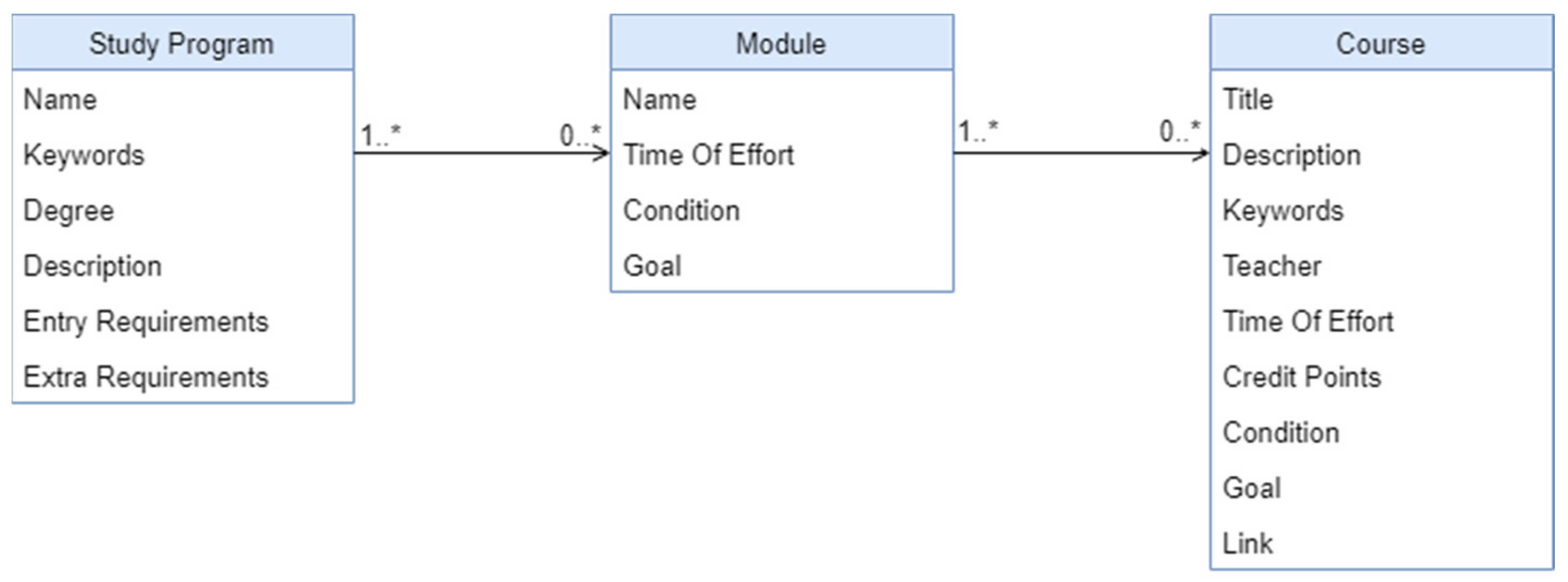Click the Module class title
This screenshot has height=582, width=1568.
781,44
